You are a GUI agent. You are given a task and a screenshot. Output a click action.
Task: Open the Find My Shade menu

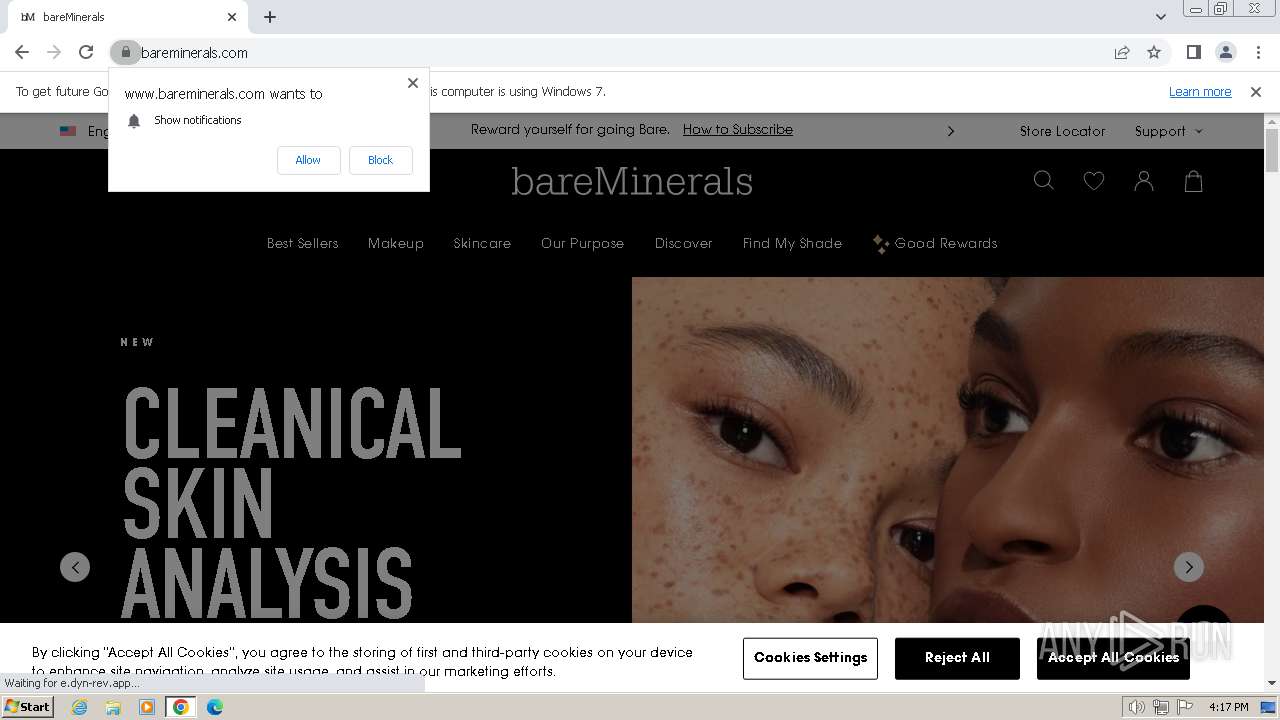792,243
